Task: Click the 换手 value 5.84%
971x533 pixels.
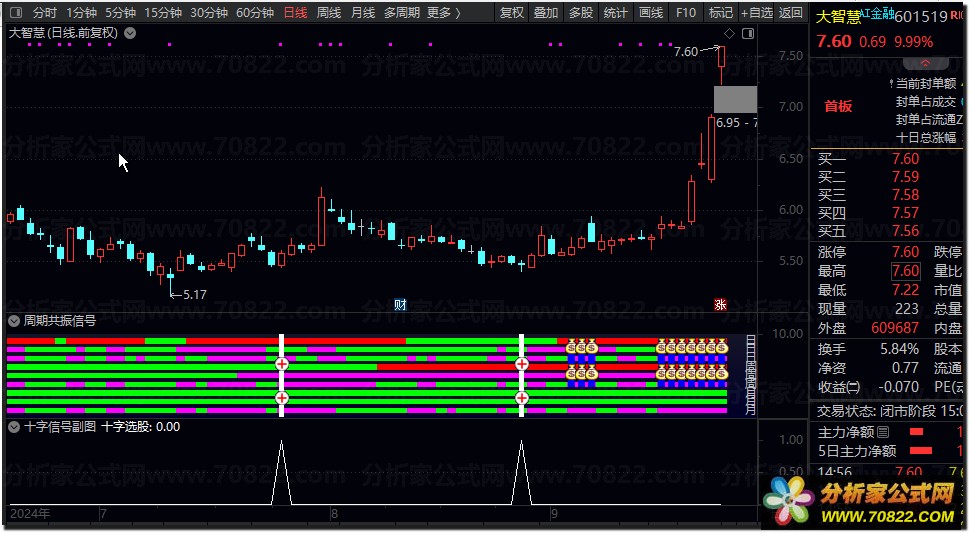Action: [899, 350]
